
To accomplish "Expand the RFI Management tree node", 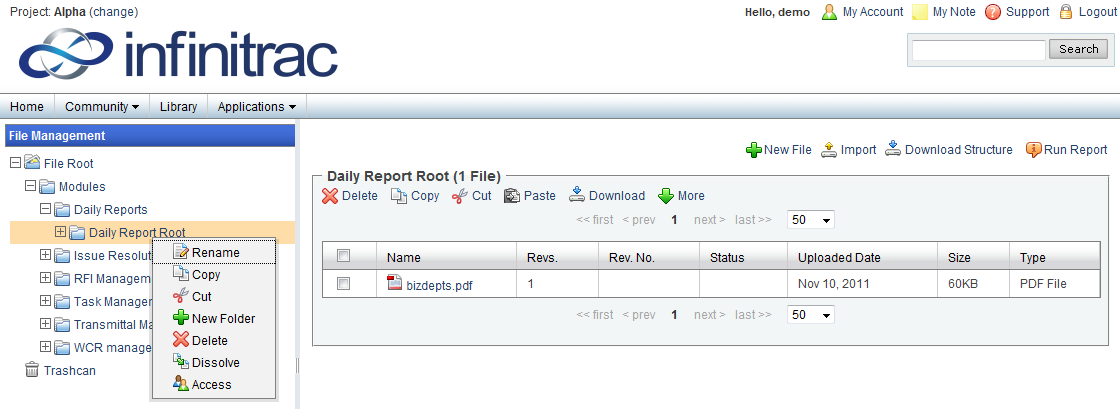I will click(x=46, y=277).
